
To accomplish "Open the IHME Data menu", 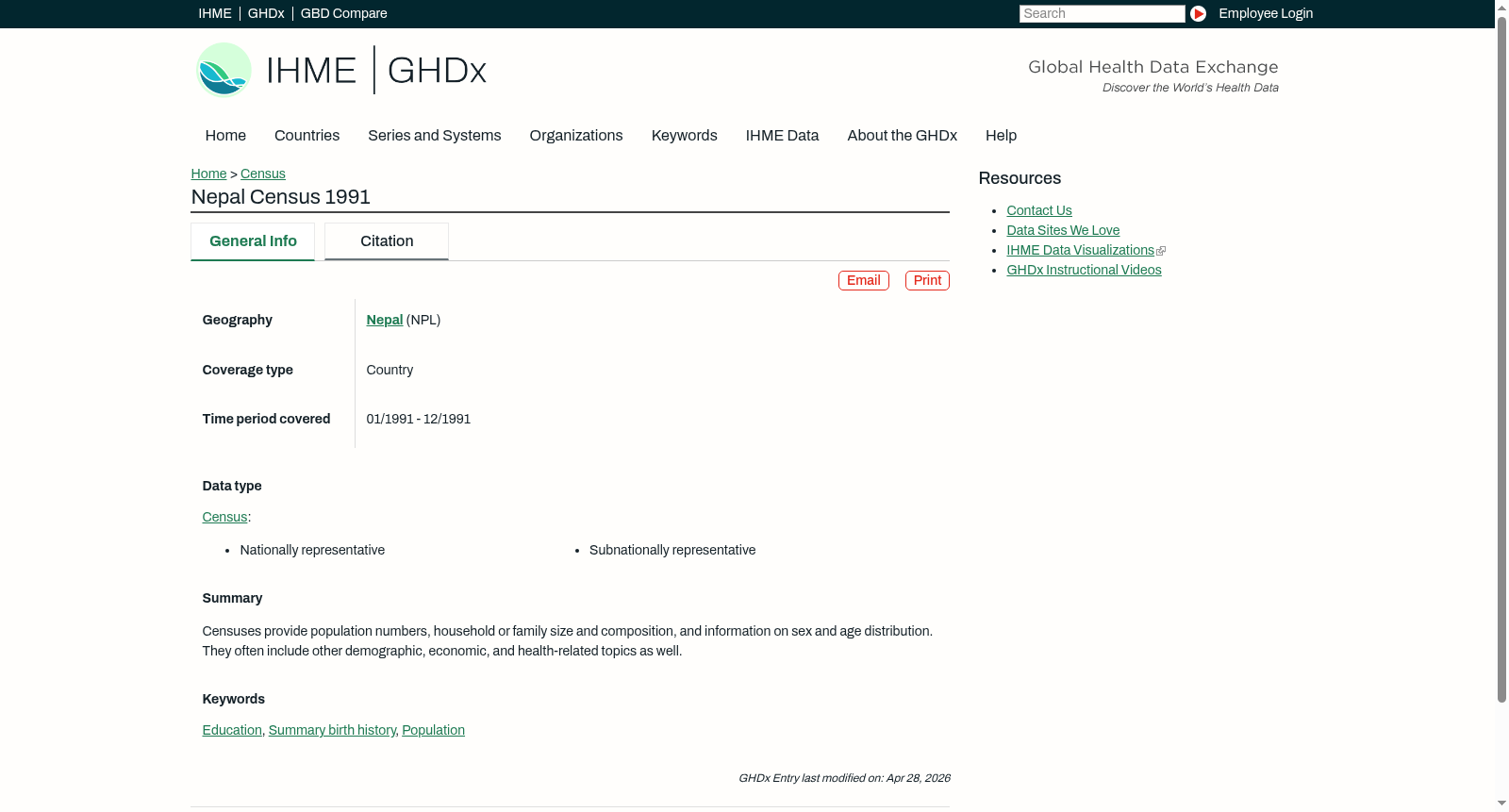I will point(782,136).
